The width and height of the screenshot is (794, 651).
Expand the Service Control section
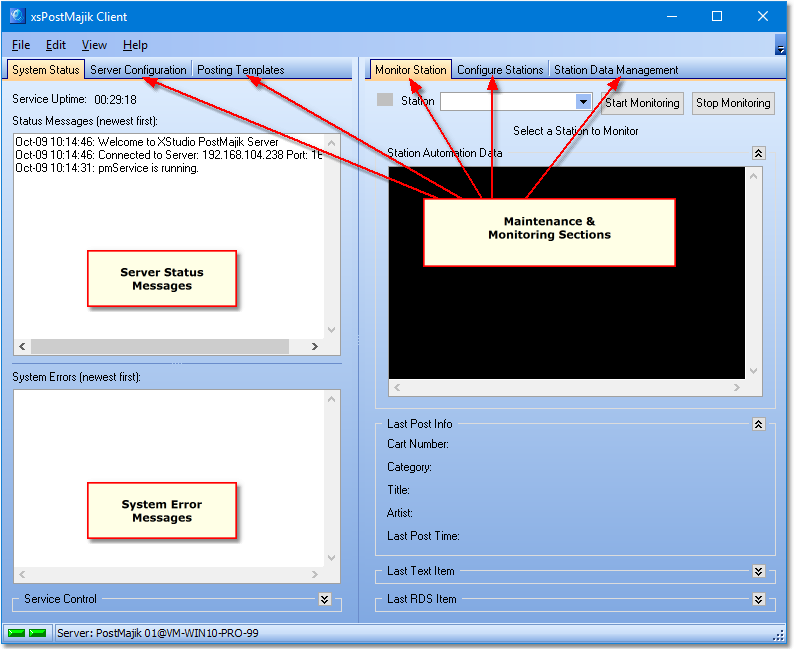pos(325,599)
